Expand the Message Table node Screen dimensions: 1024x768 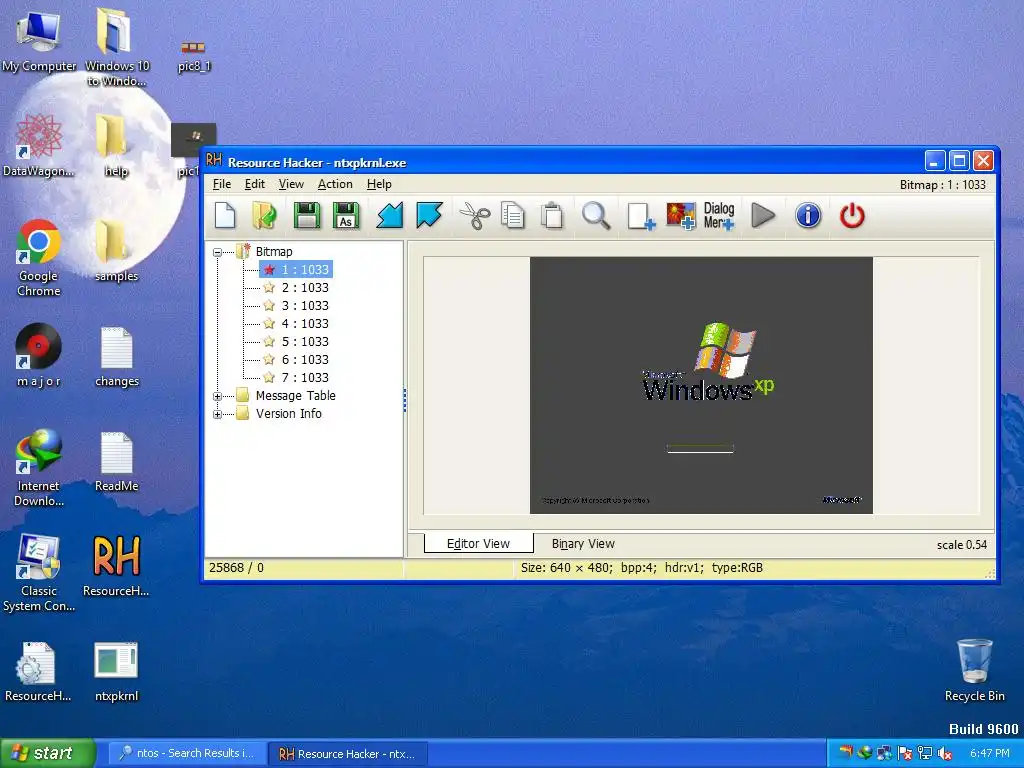tap(217, 396)
